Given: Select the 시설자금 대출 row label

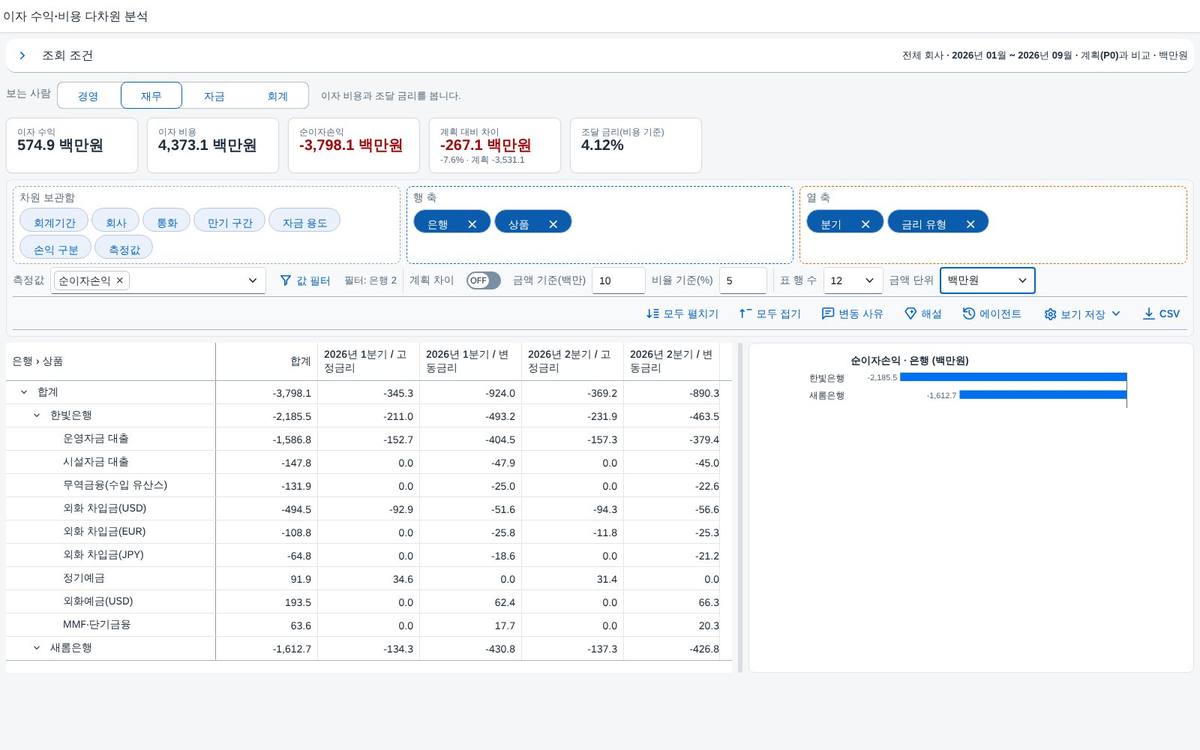Looking at the screenshot, I should (x=95, y=462).
